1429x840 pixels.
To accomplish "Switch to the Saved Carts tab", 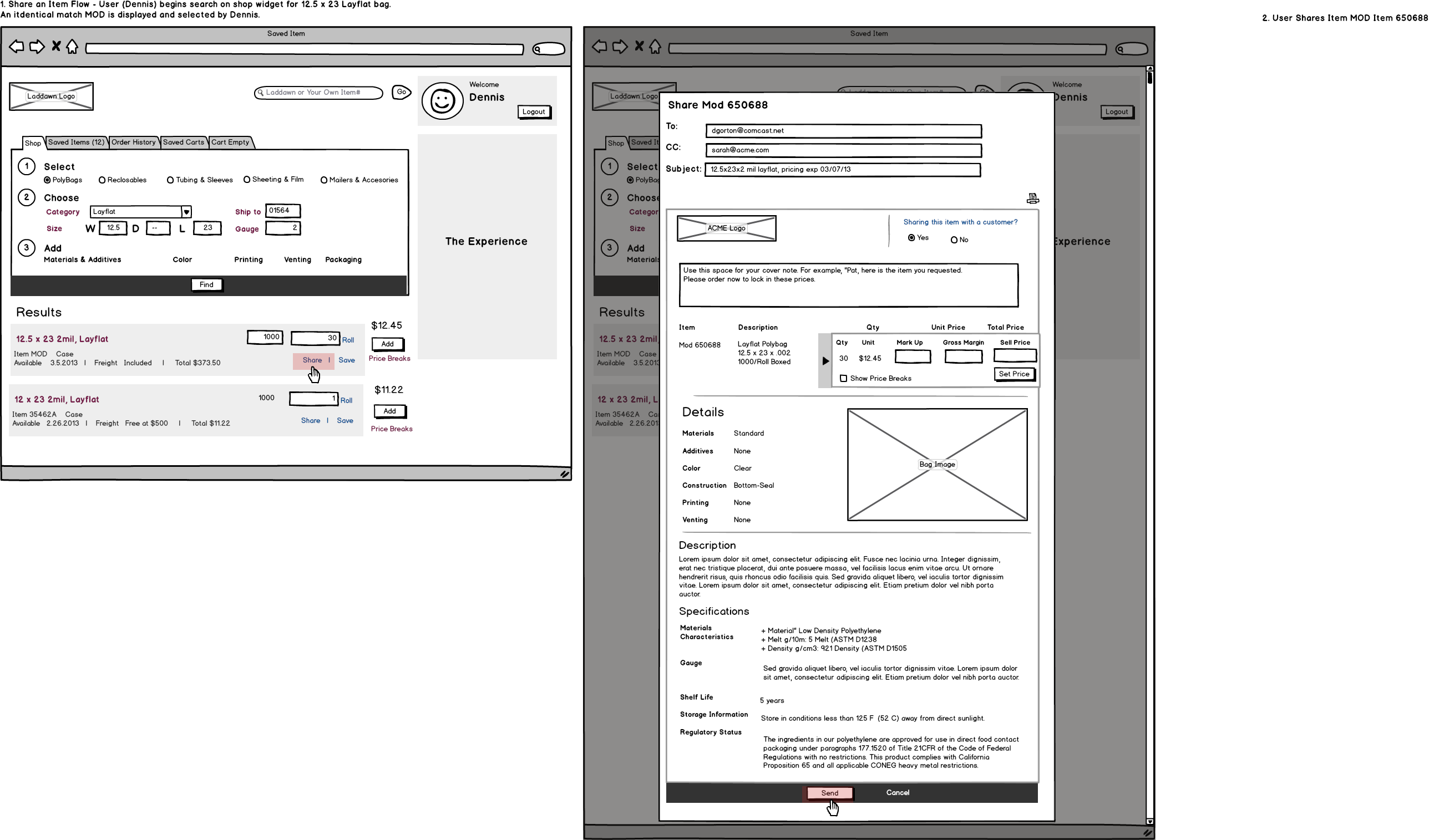I will 183,142.
